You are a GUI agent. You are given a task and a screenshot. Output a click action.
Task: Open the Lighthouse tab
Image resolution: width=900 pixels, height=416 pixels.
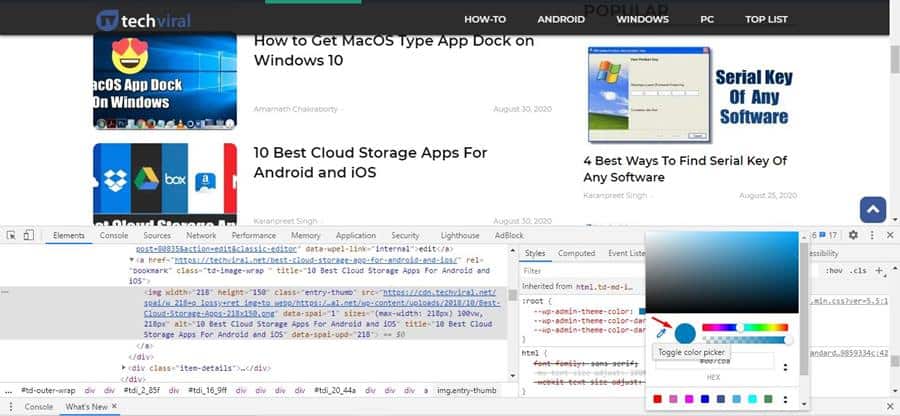coord(460,235)
